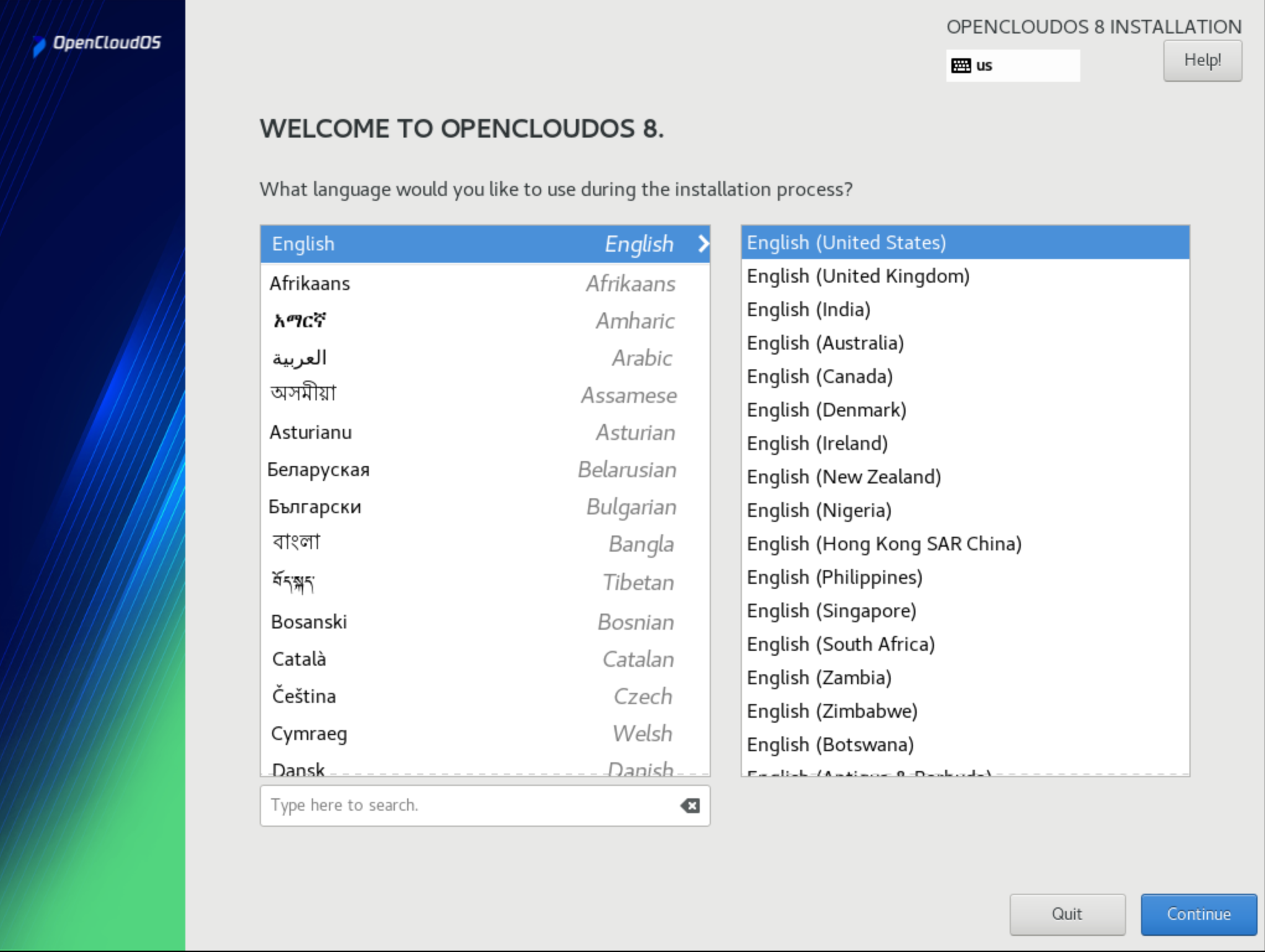Choose English (United Kingdom) locale
Image resolution: width=1265 pixels, height=952 pixels.
[x=965, y=276]
